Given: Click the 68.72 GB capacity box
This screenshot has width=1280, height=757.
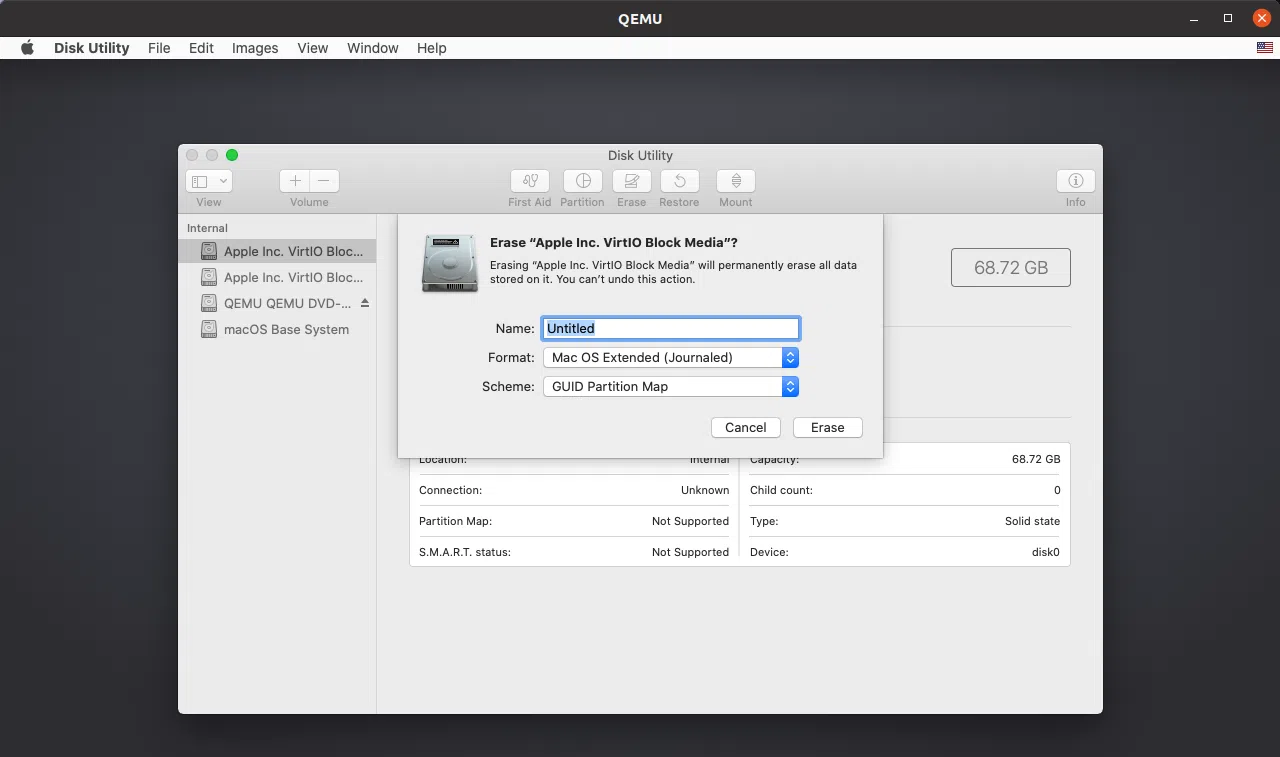Looking at the screenshot, I should pyautogui.click(x=1011, y=268).
